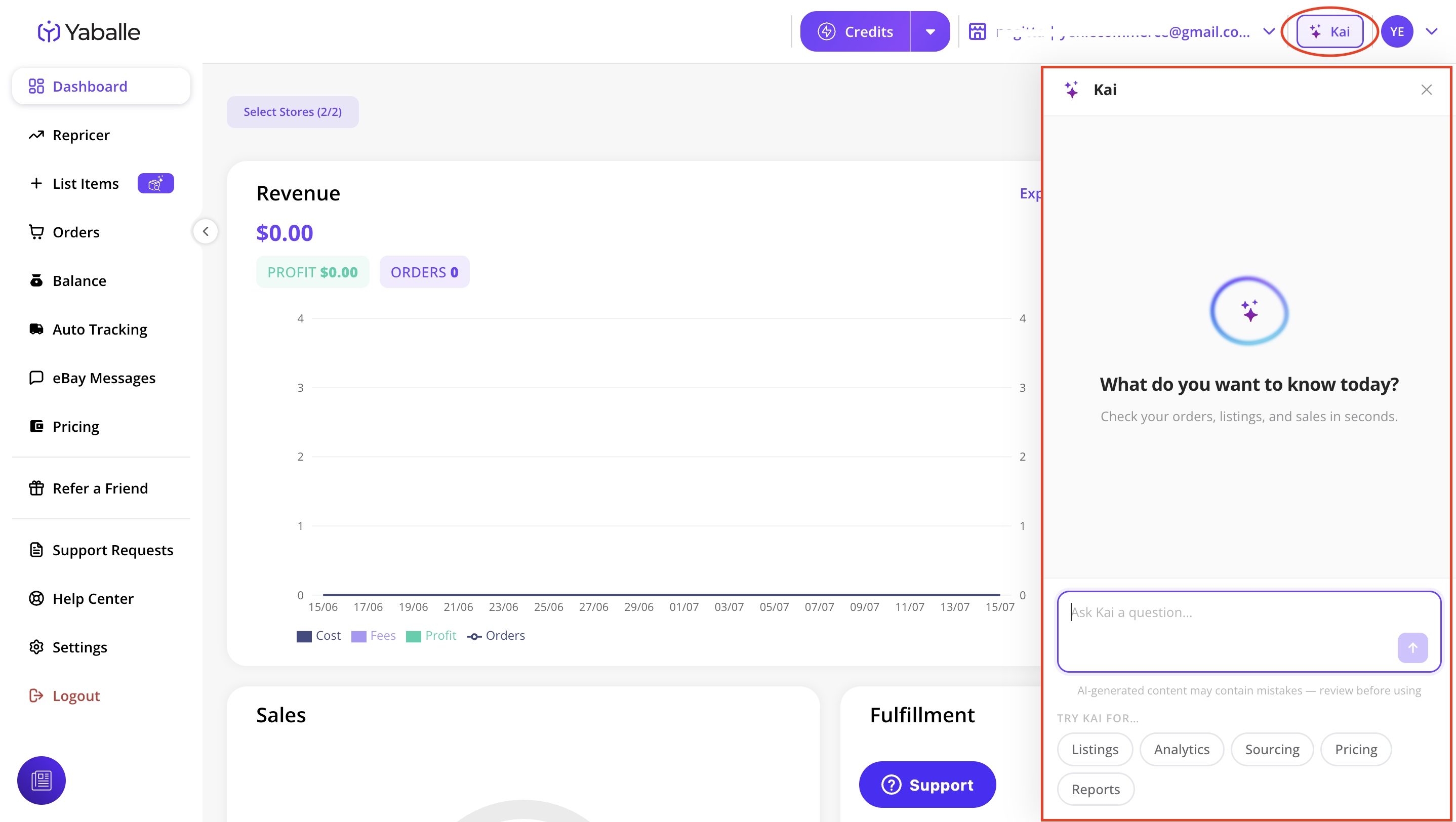Open the Select Stores (2/2) selector
1456x822 pixels.
coord(292,112)
